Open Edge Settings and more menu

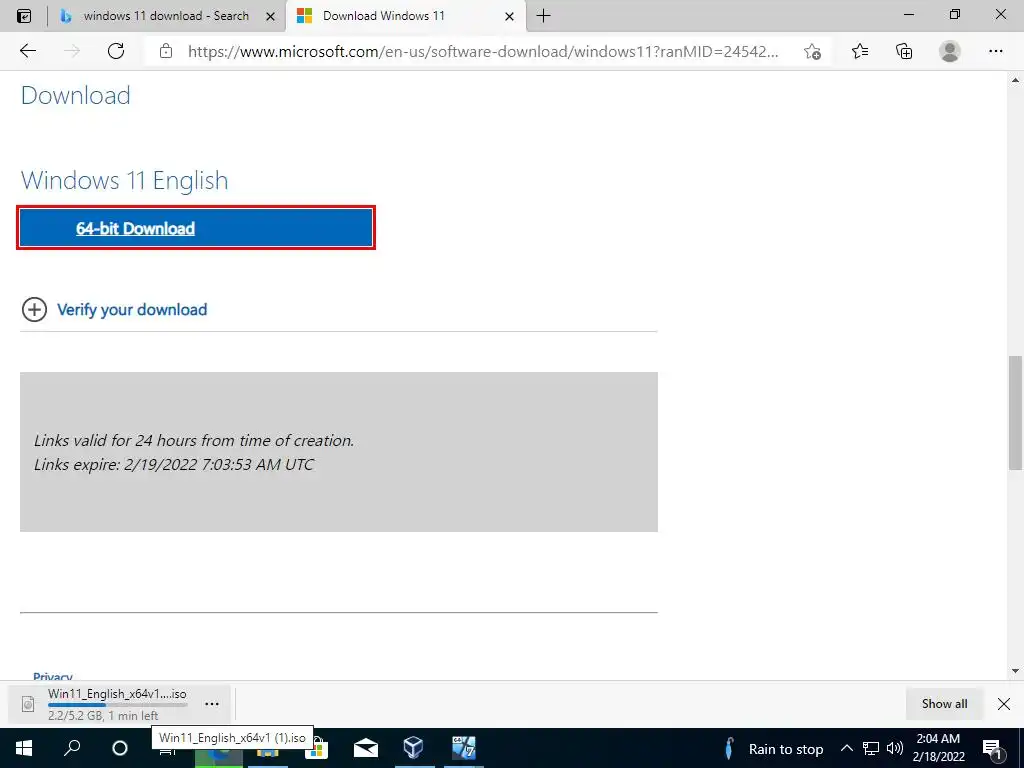click(x=996, y=51)
